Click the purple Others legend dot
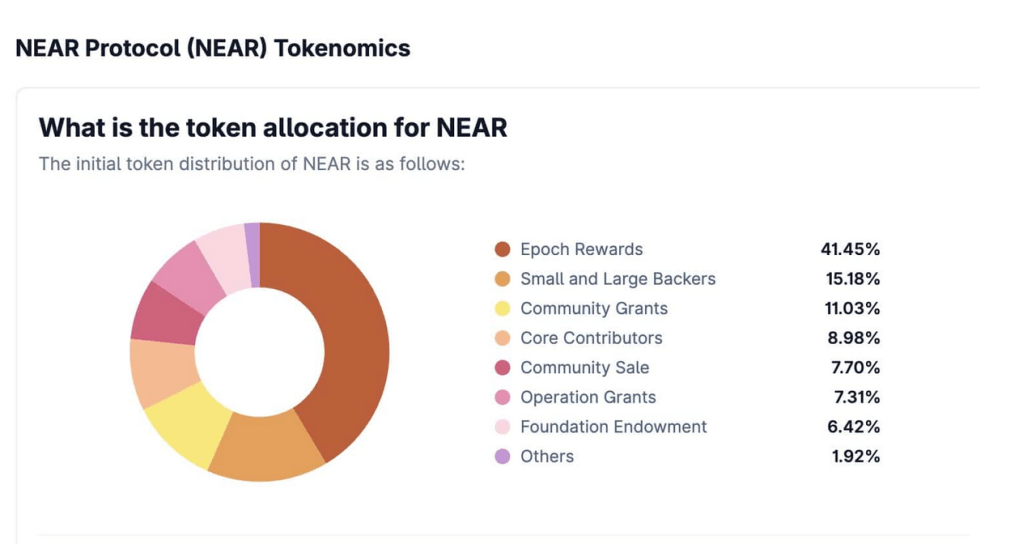 point(502,456)
